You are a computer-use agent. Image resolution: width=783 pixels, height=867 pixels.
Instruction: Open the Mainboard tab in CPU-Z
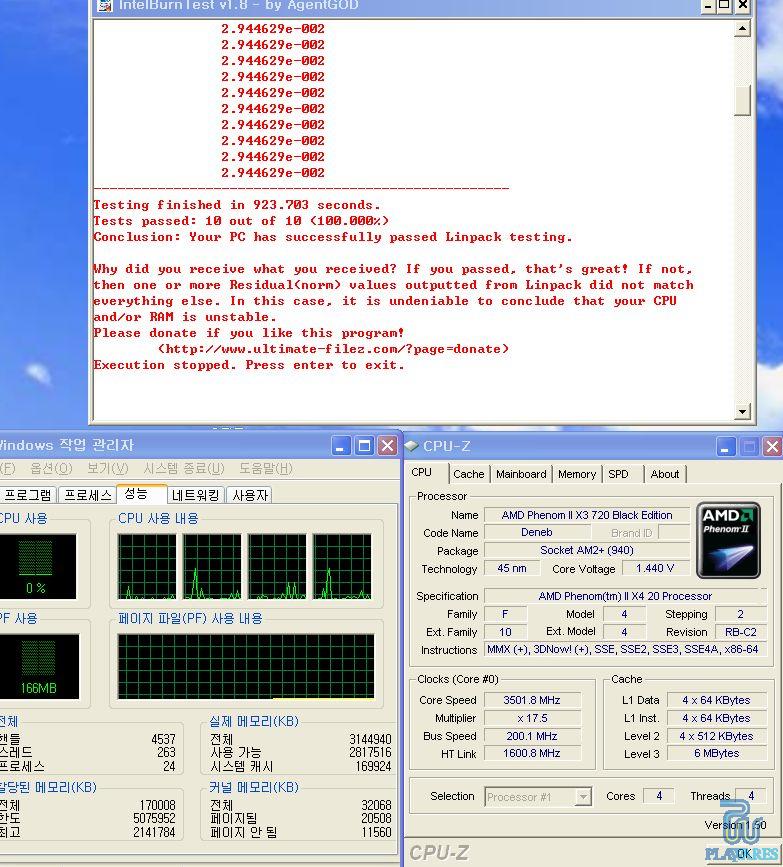[x=521, y=474]
